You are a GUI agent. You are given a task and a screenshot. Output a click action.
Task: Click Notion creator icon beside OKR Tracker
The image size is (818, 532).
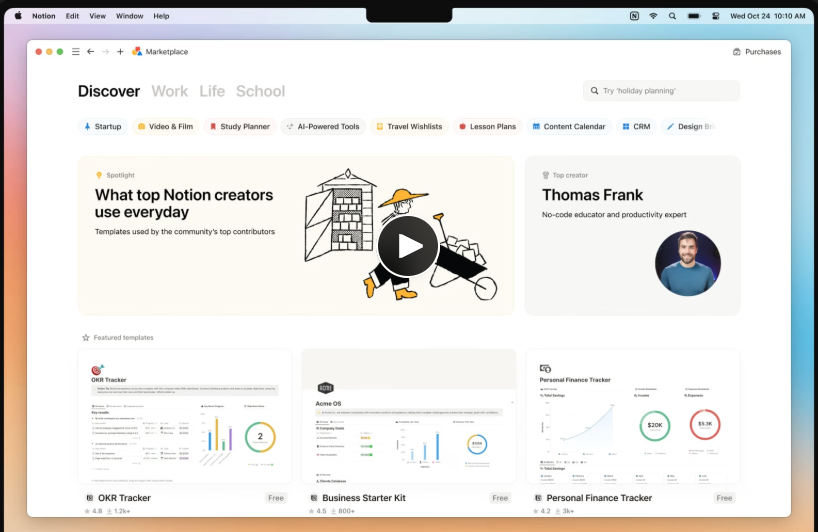[x=90, y=498]
